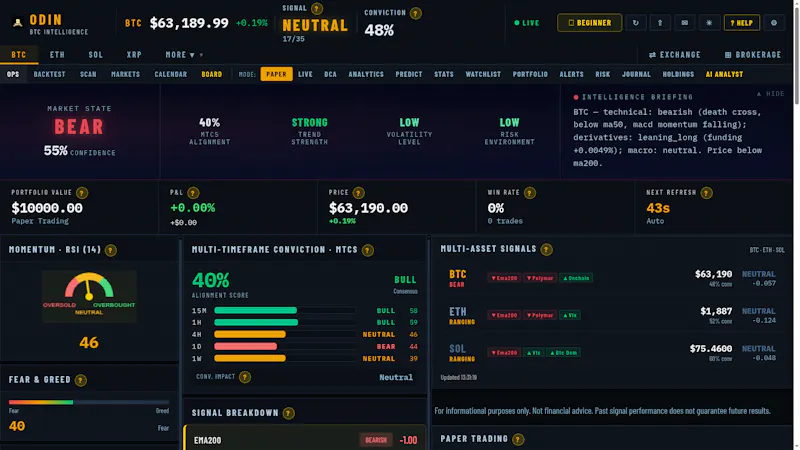Open the mail envelope icon

[x=684, y=22]
